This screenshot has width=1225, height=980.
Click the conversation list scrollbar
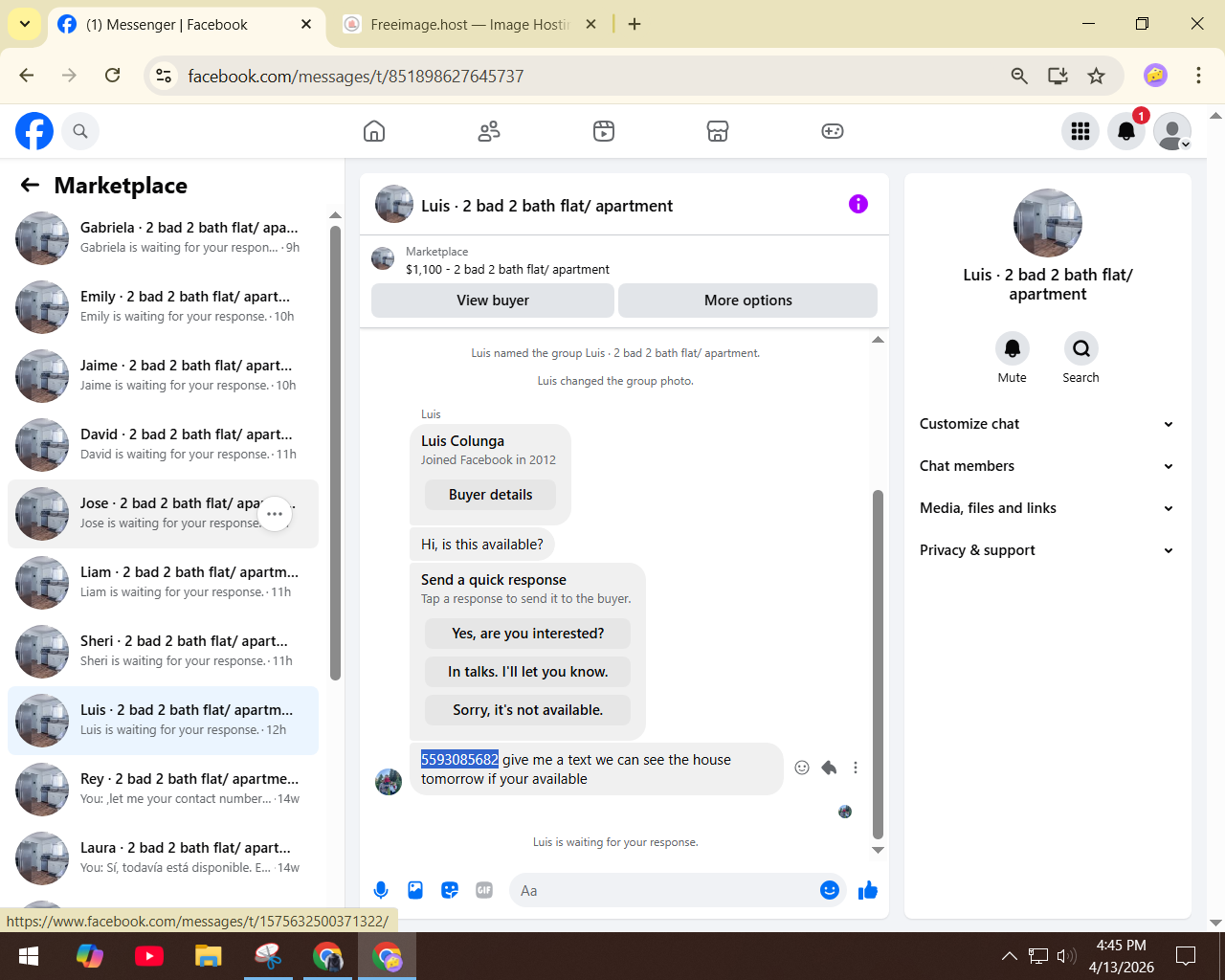335,453
